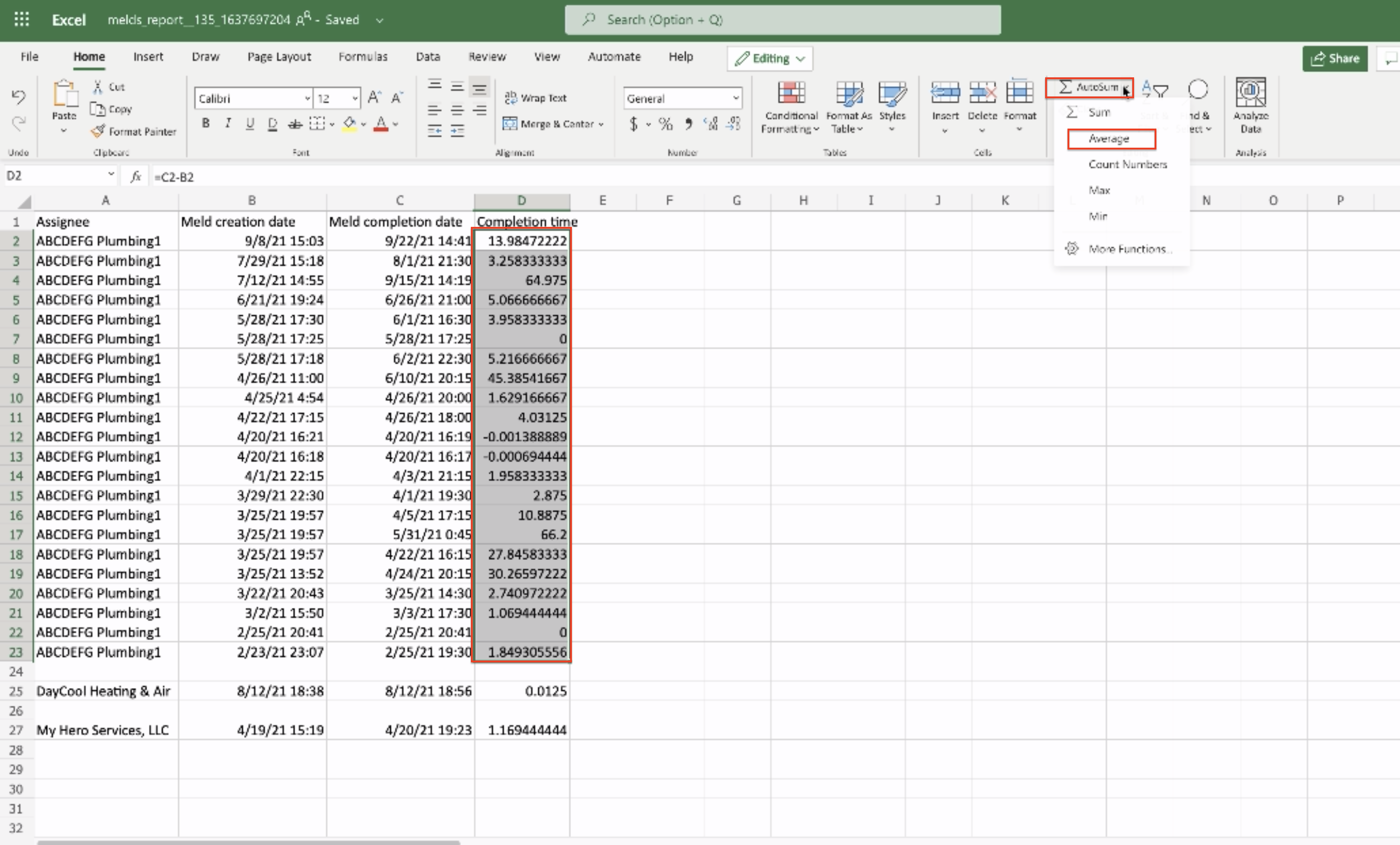
Task: Click the red font color swatch
Action: (x=381, y=124)
